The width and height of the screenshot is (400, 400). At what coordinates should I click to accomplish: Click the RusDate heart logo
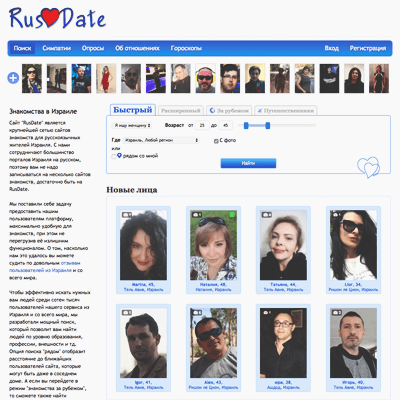(57, 18)
